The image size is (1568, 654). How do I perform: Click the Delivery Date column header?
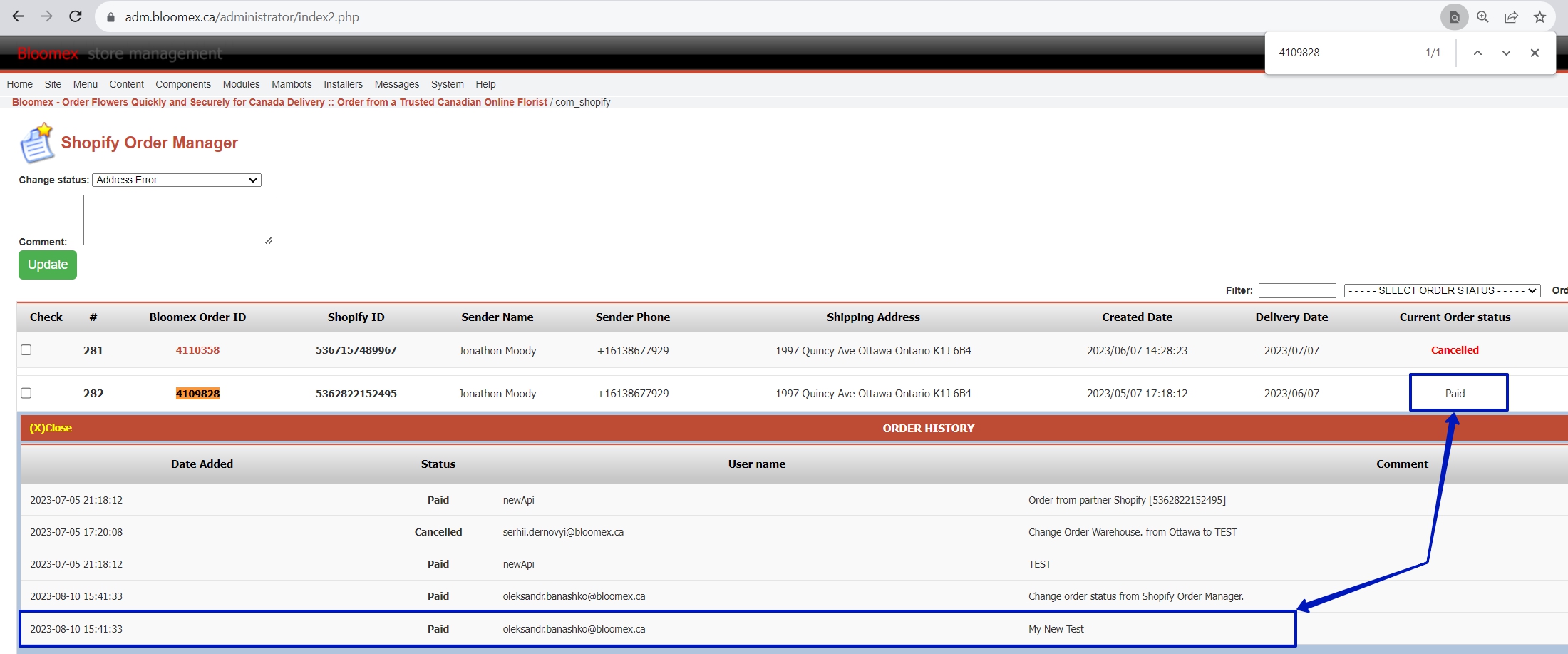click(1291, 317)
